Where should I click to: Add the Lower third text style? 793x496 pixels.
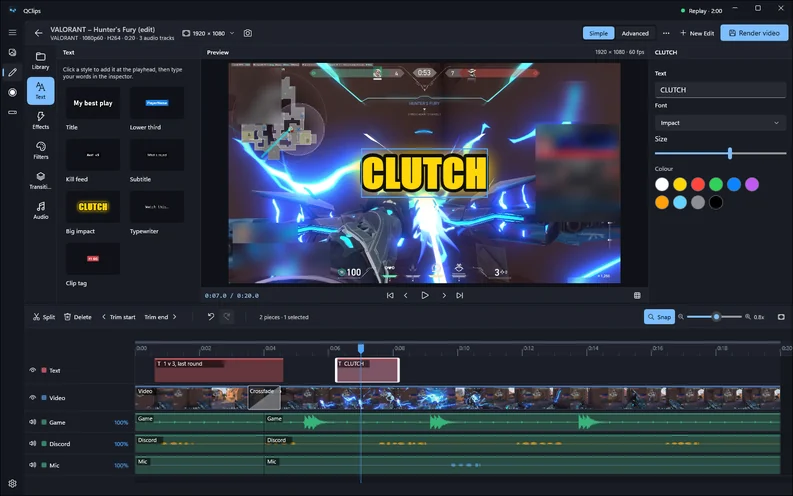pos(157,103)
